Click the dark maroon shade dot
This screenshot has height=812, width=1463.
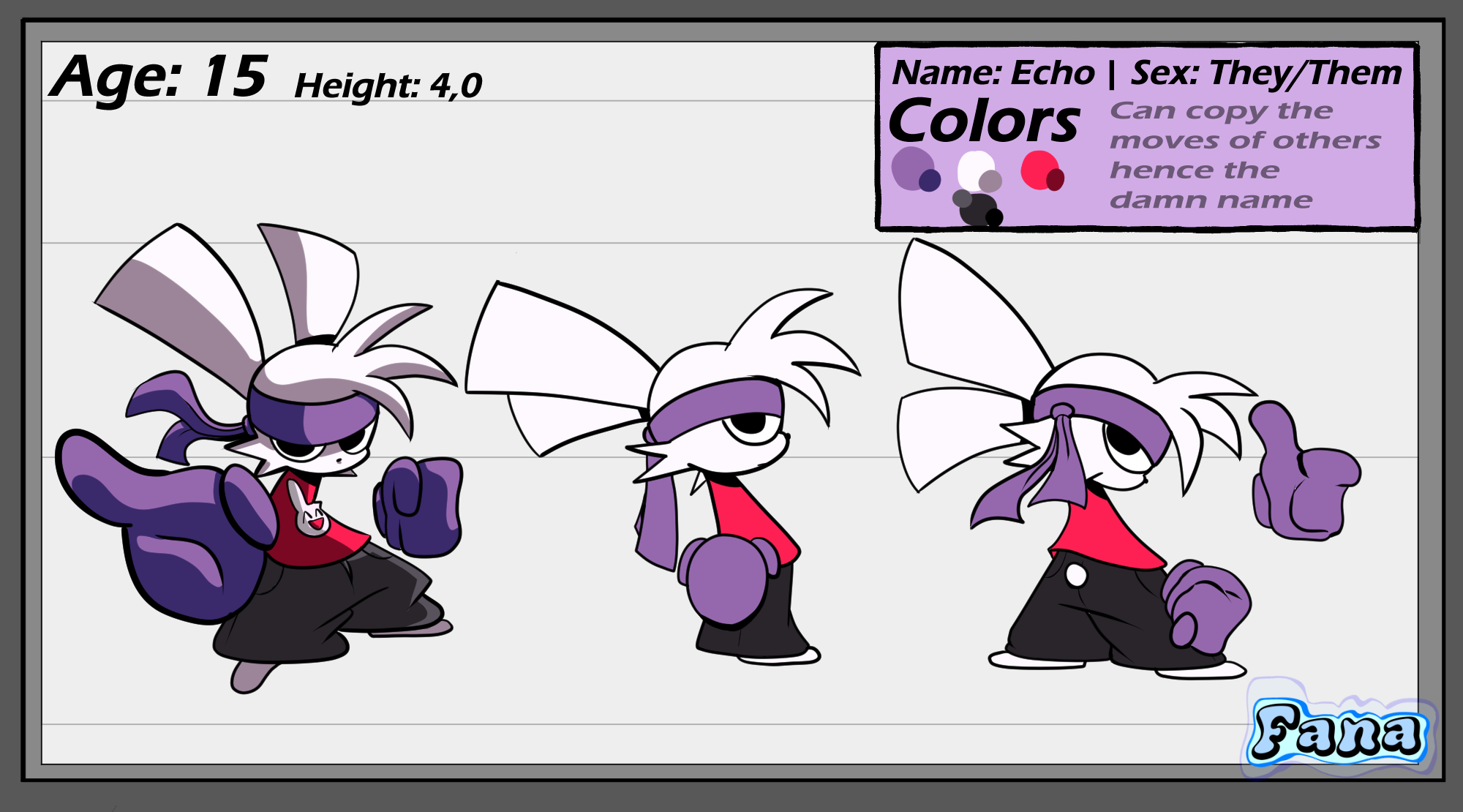(1055, 179)
